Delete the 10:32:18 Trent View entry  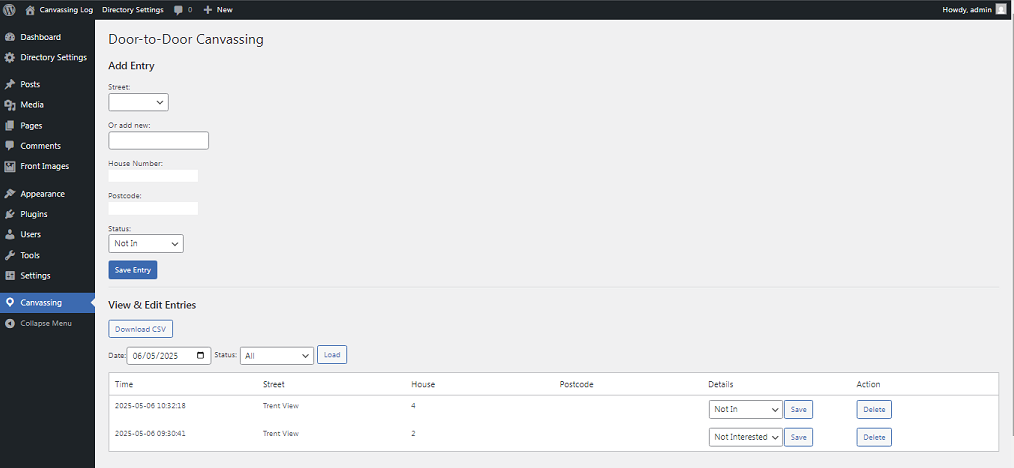tap(873, 409)
